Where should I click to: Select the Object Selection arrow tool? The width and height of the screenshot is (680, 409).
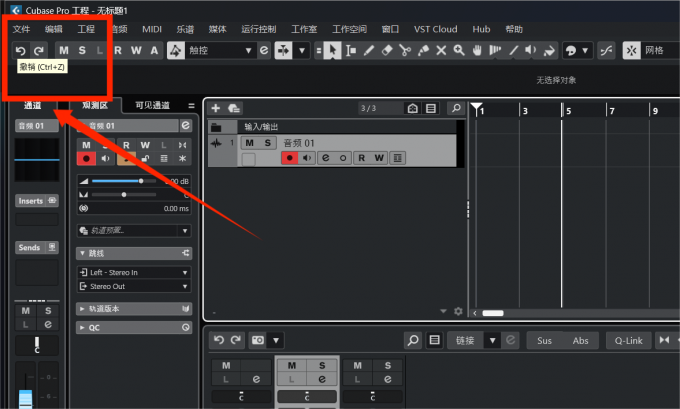point(332,50)
